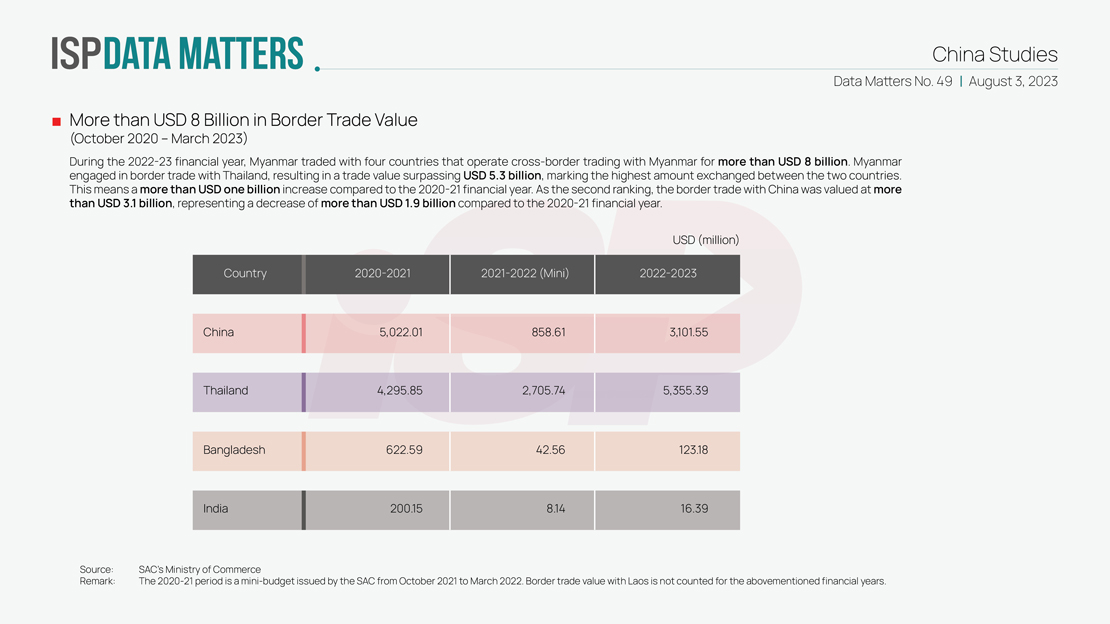Click the teal dot after the Data Matters logo

coord(317,69)
